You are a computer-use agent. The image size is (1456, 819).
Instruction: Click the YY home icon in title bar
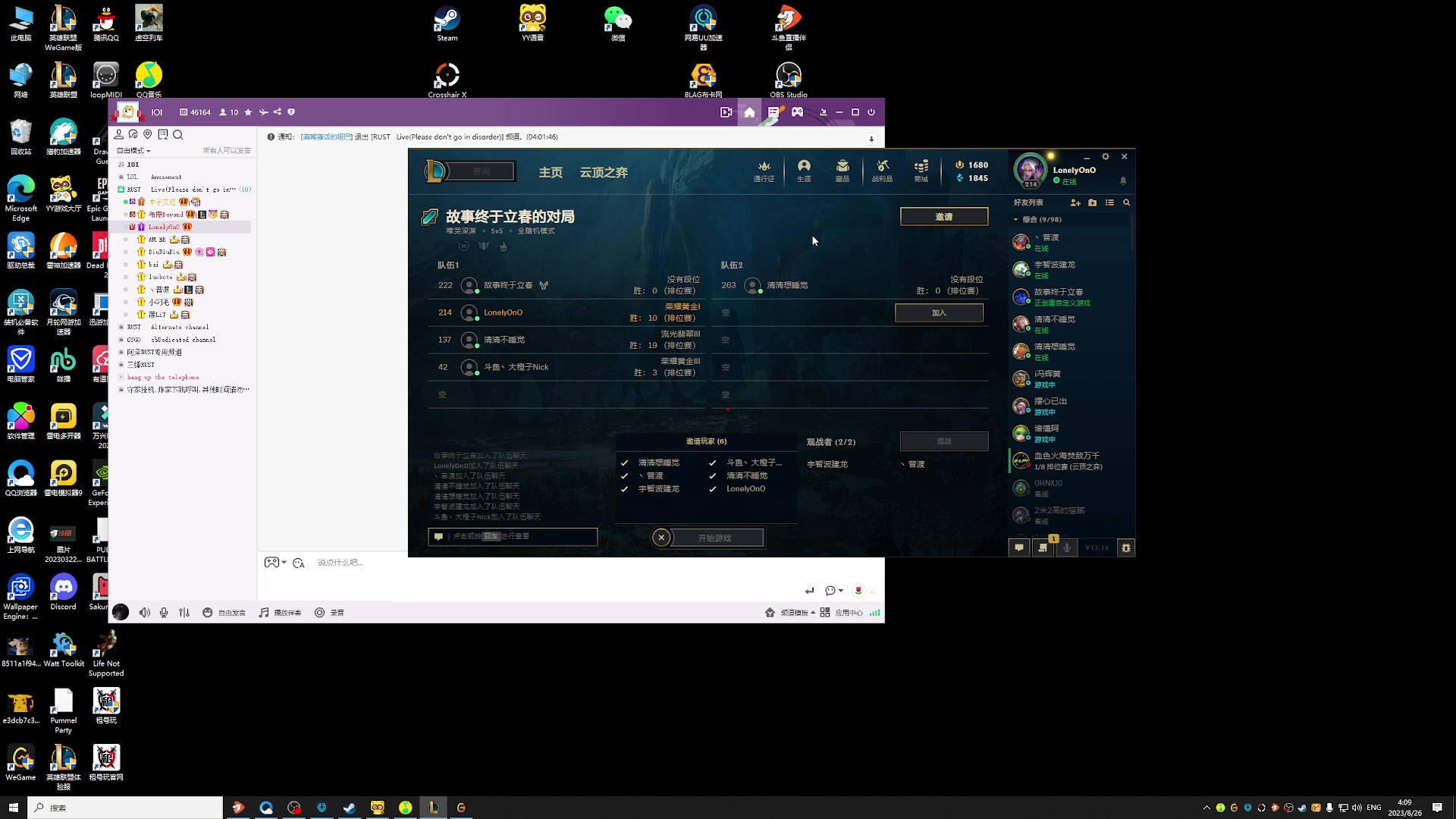pyautogui.click(x=749, y=112)
